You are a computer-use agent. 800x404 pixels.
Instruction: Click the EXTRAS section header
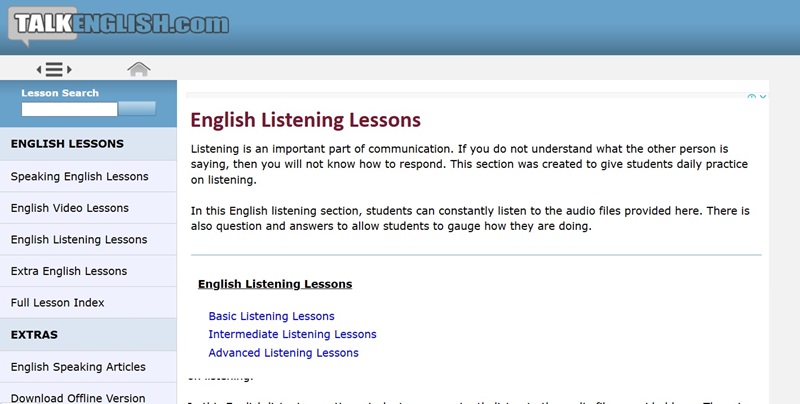tap(34, 335)
